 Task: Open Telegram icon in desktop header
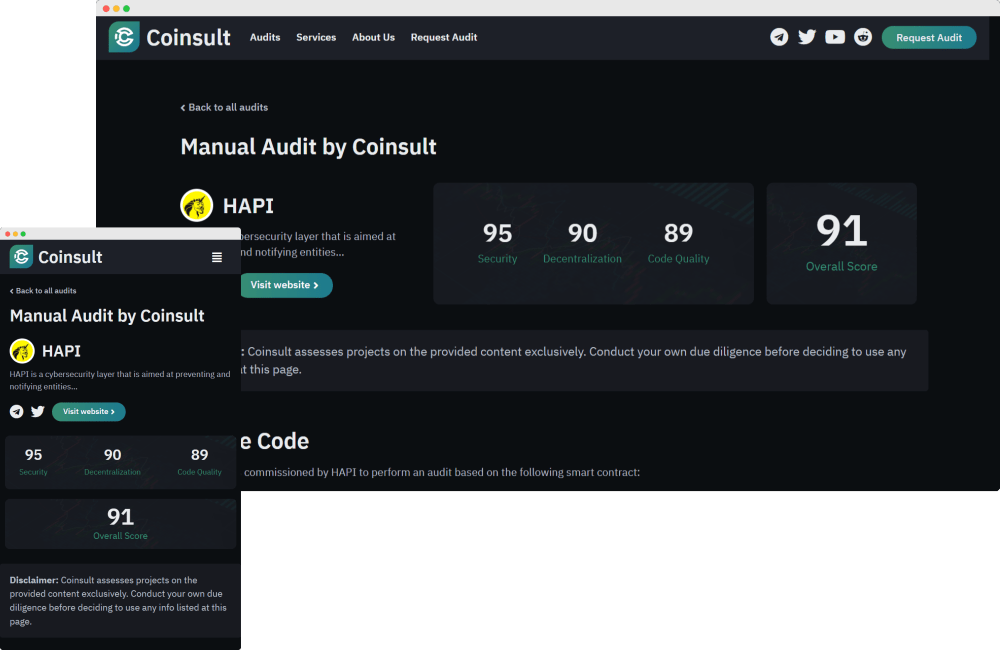pos(779,37)
